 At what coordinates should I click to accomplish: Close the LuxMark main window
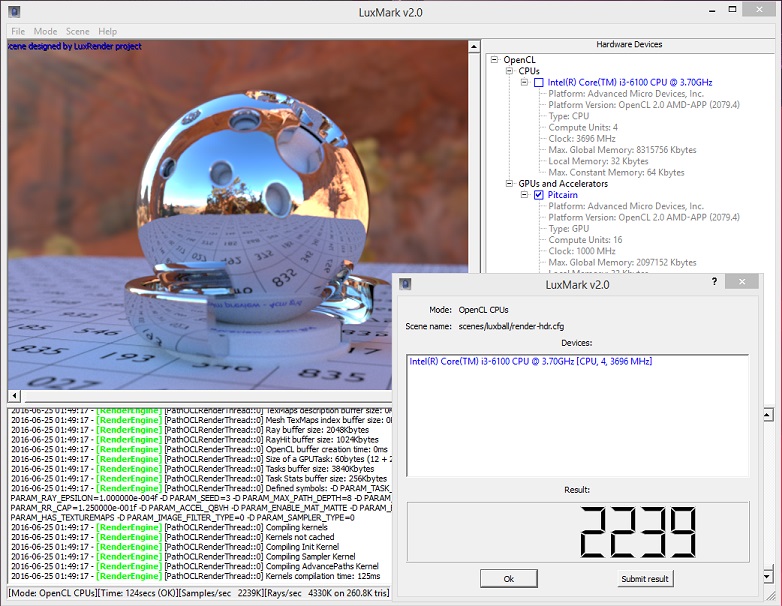pyautogui.click(x=759, y=9)
